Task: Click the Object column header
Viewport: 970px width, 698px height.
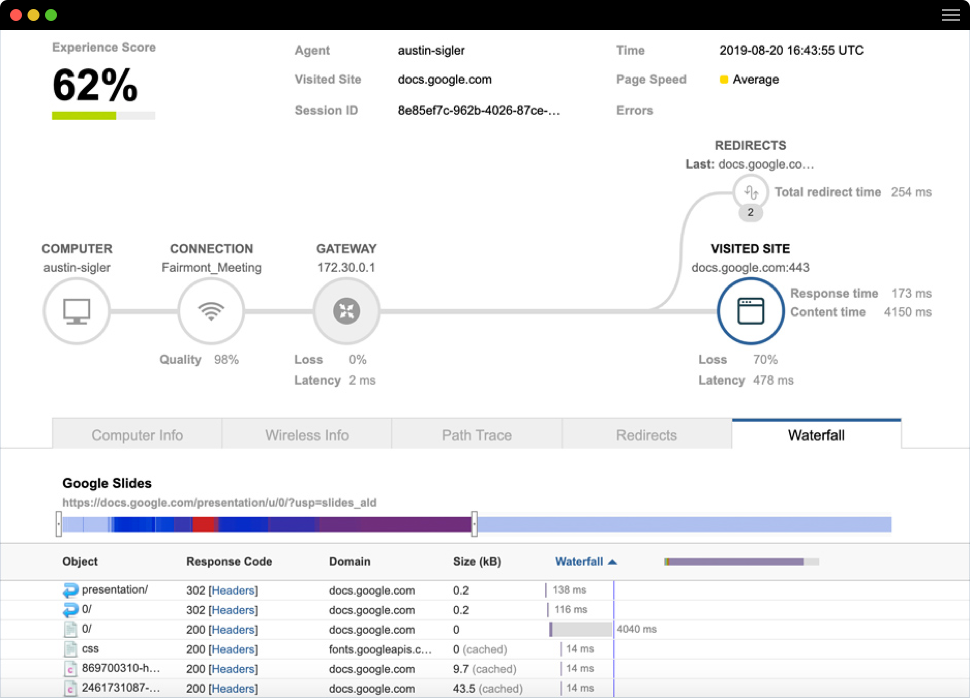Action: click(x=80, y=562)
